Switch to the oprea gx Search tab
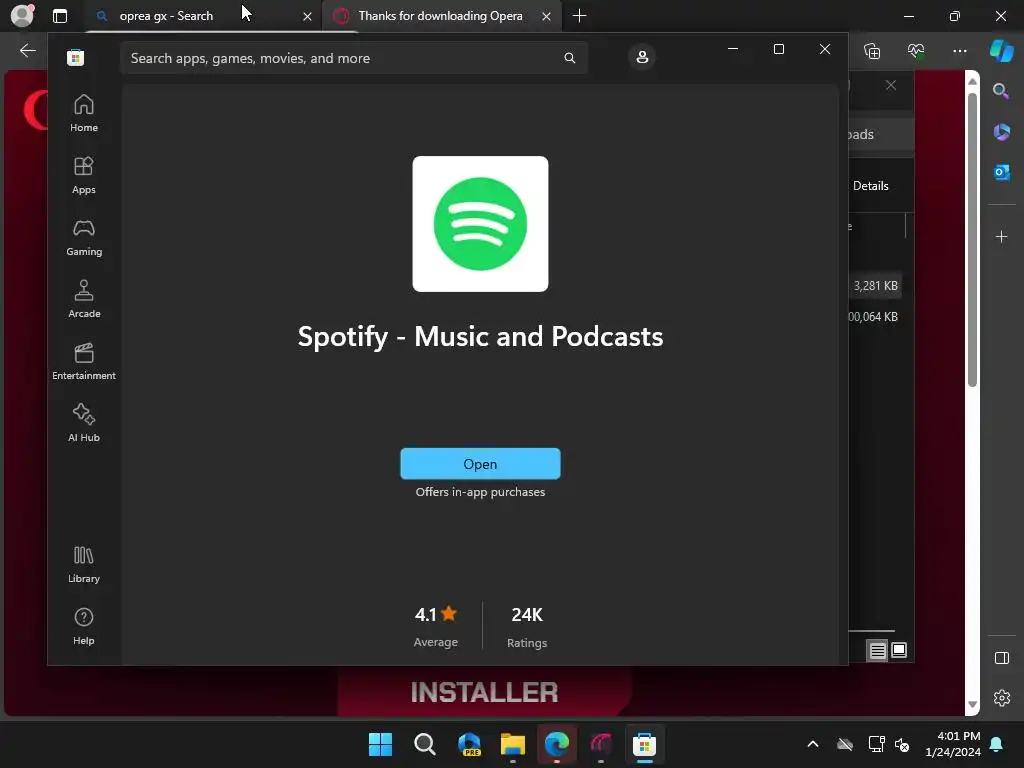 click(x=202, y=16)
